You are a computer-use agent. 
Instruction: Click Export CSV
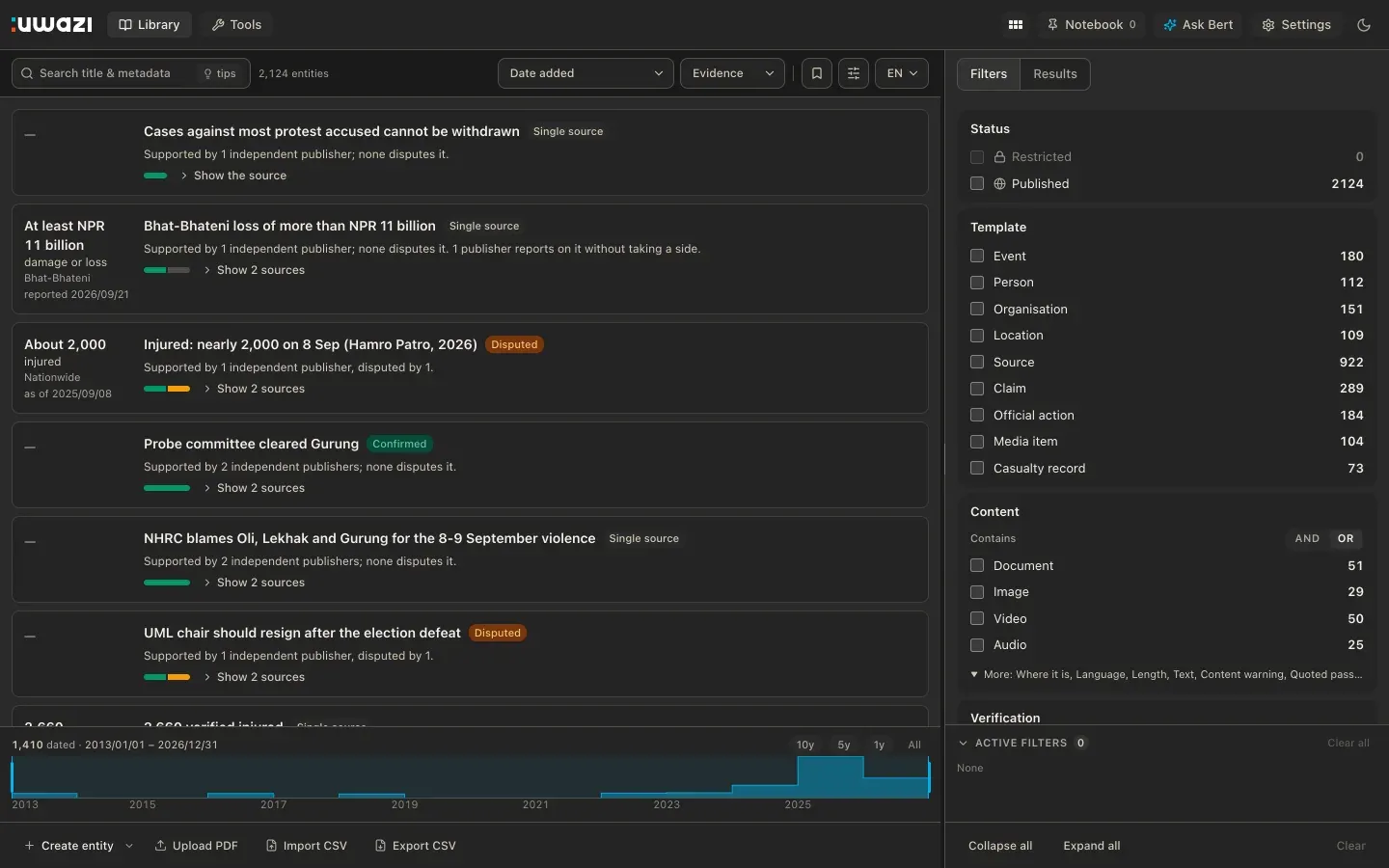pyautogui.click(x=415, y=846)
